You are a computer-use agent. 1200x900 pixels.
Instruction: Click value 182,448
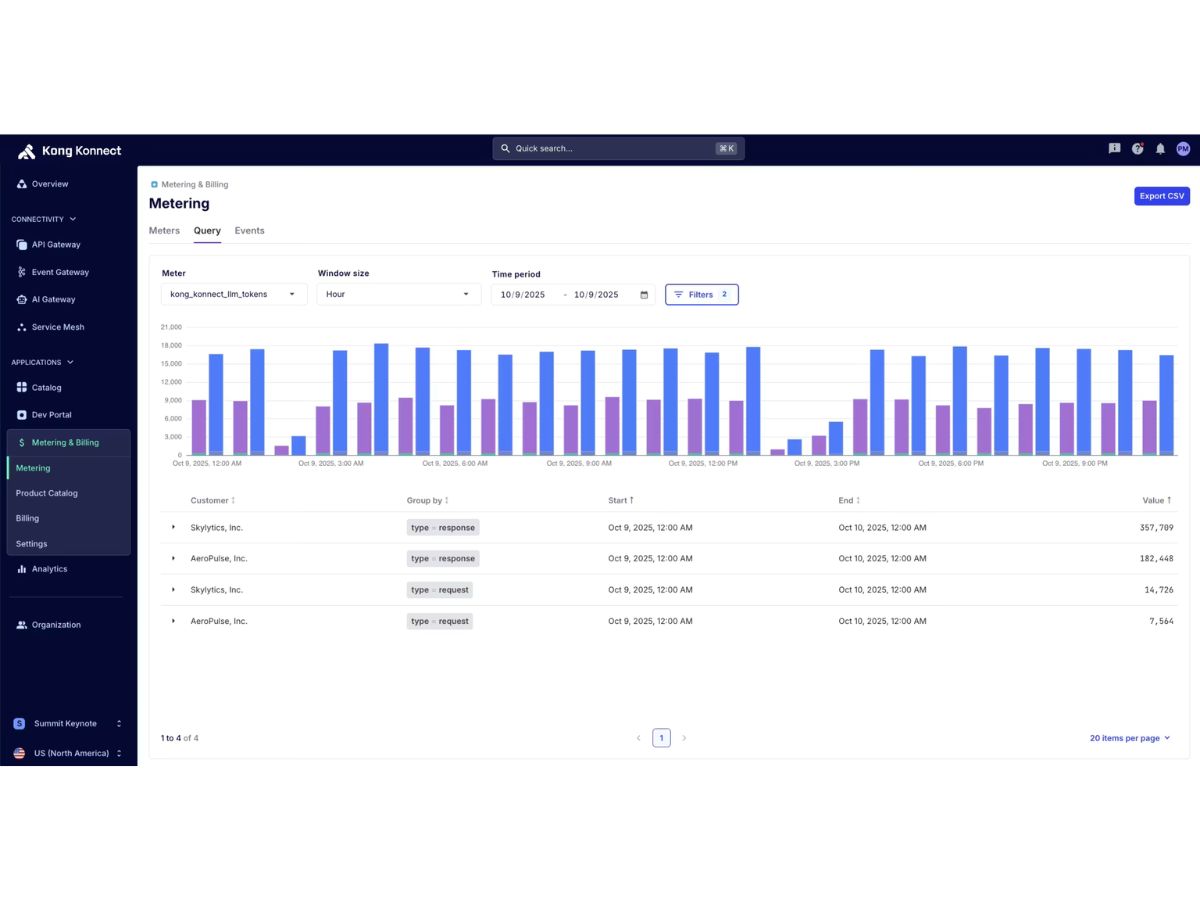pos(1157,558)
